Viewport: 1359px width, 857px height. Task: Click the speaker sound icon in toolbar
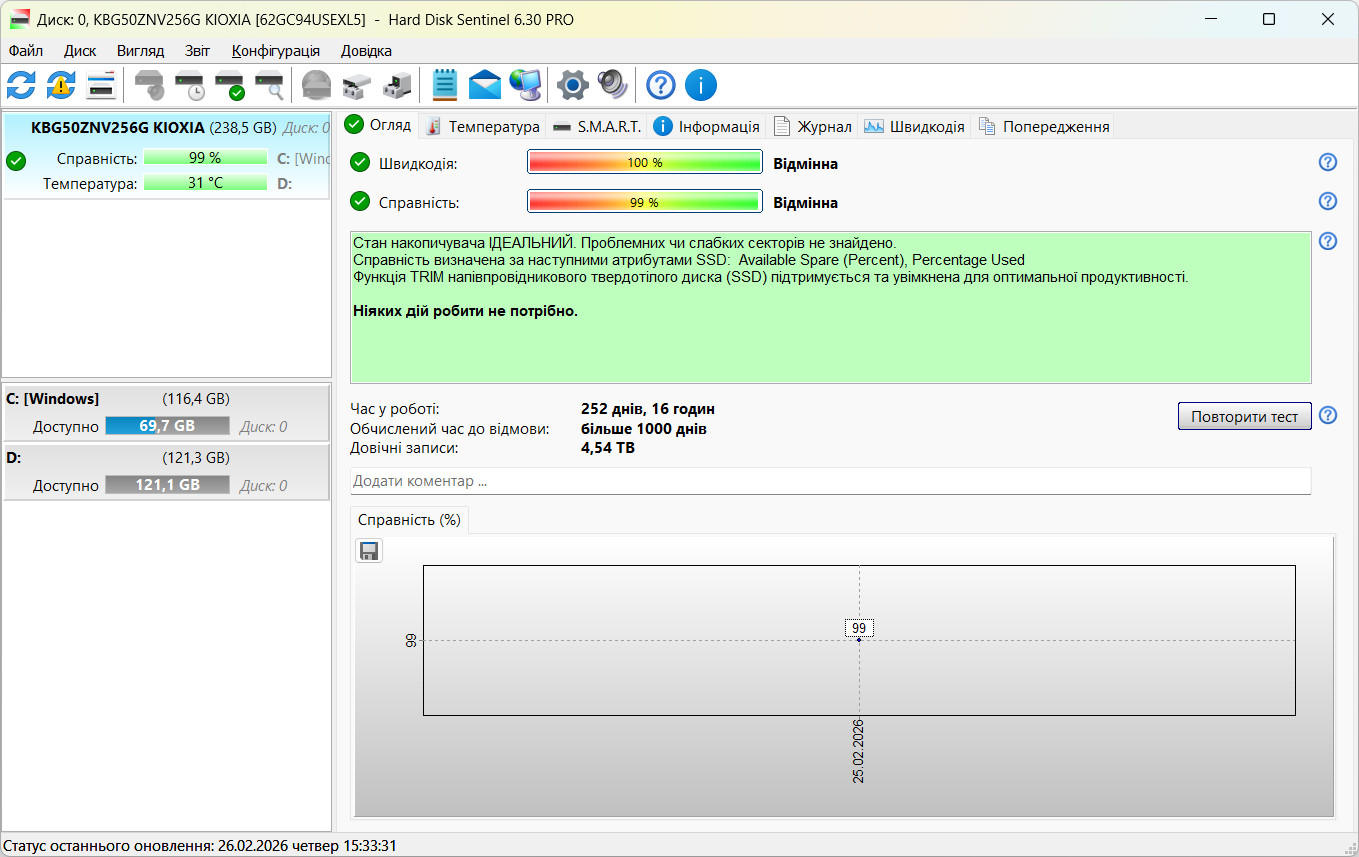point(612,85)
